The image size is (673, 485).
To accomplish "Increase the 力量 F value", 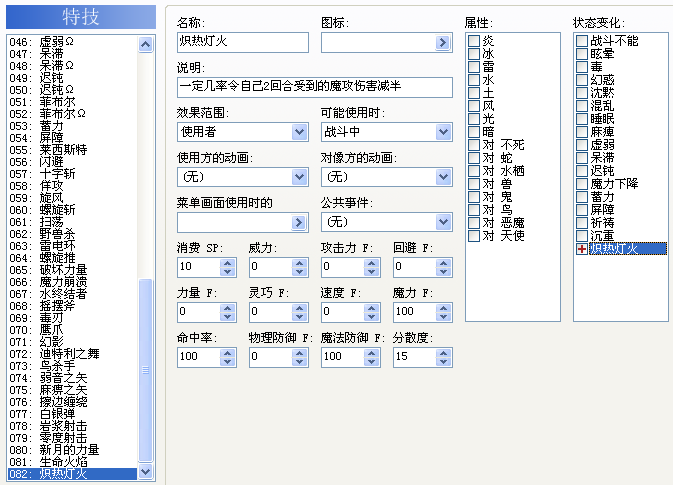I will [227, 308].
